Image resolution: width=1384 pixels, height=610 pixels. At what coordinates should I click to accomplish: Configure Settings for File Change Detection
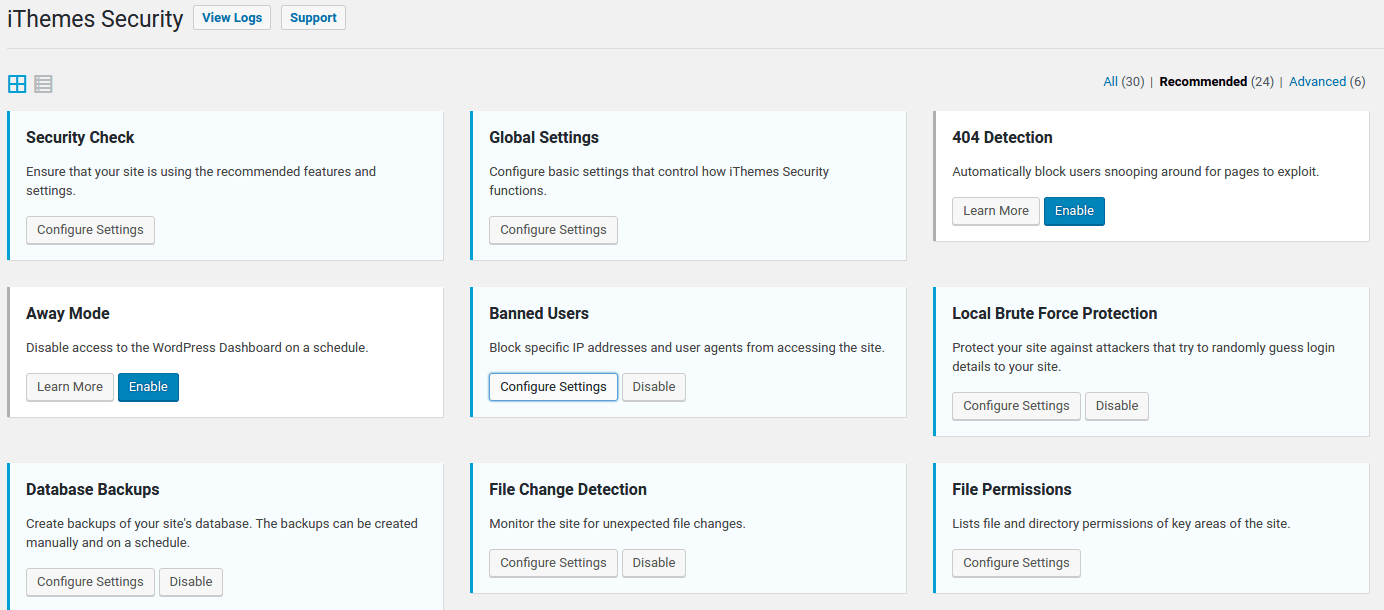click(553, 563)
